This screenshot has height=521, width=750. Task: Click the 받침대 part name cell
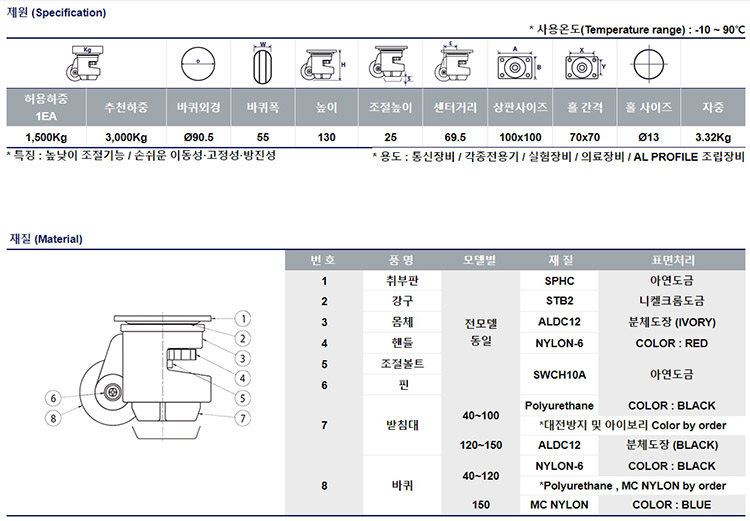point(402,425)
